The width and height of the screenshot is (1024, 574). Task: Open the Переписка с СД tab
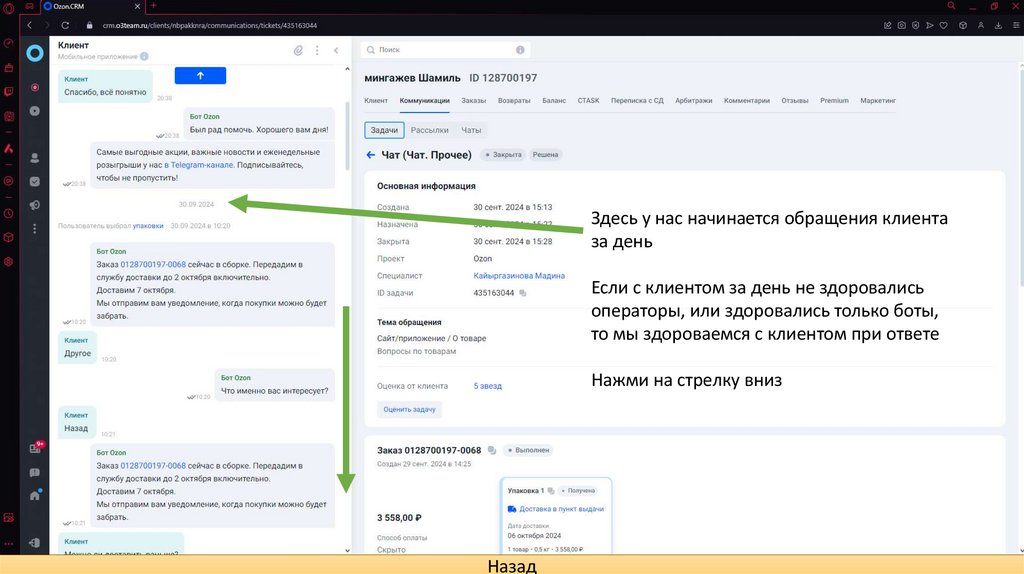tap(637, 101)
